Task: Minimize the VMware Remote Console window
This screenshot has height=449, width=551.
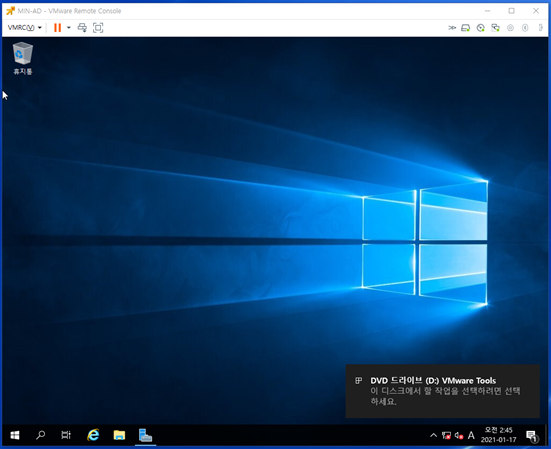Action: point(487,11)
